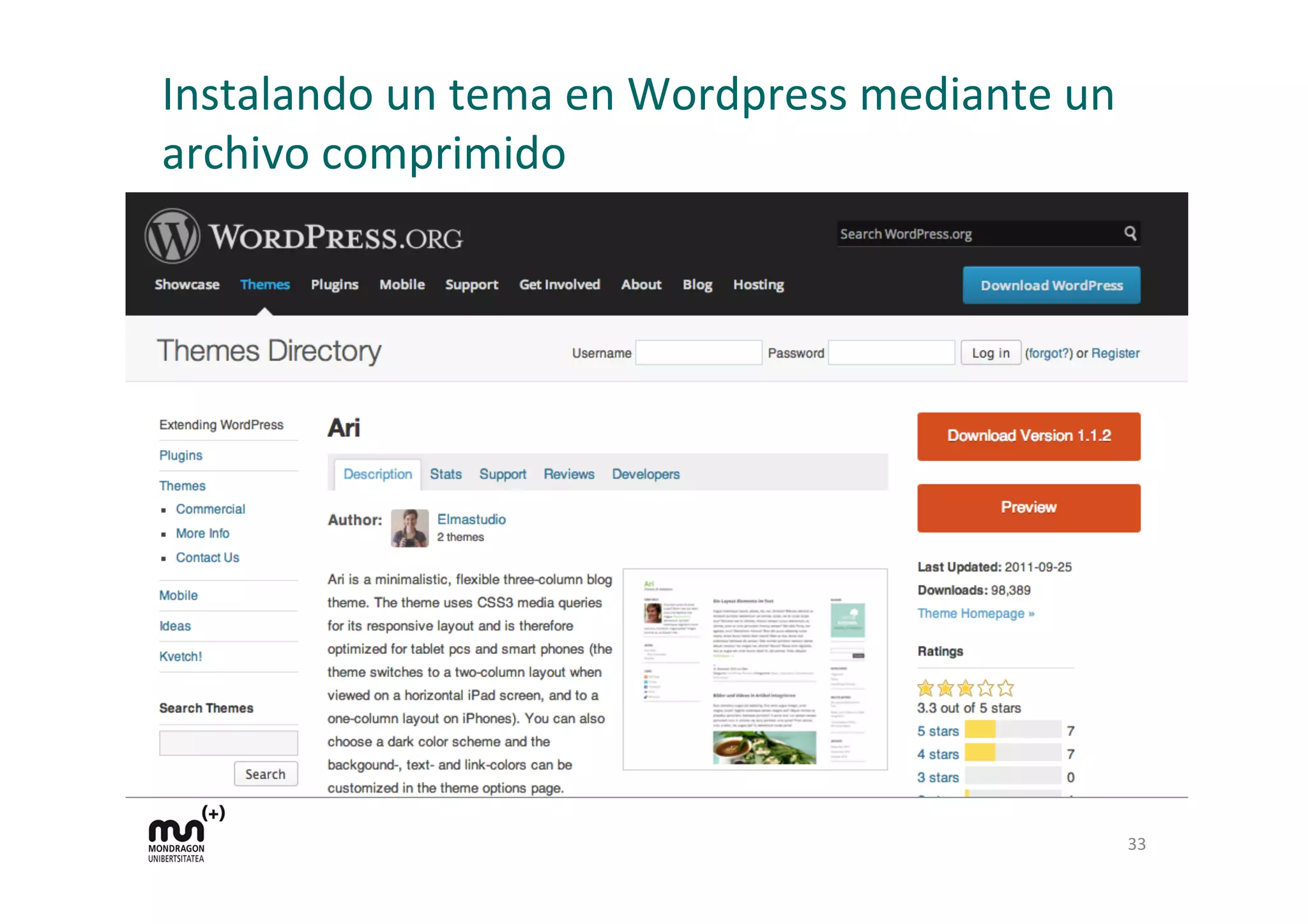Open the Elmastudio author link
This screenshot has width=1308, height=924.
pyautogui.click(x=471, y=519)
